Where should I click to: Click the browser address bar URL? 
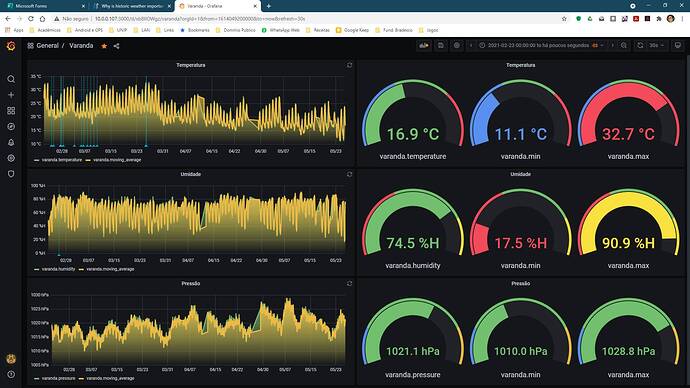click(x=200, y=19)
